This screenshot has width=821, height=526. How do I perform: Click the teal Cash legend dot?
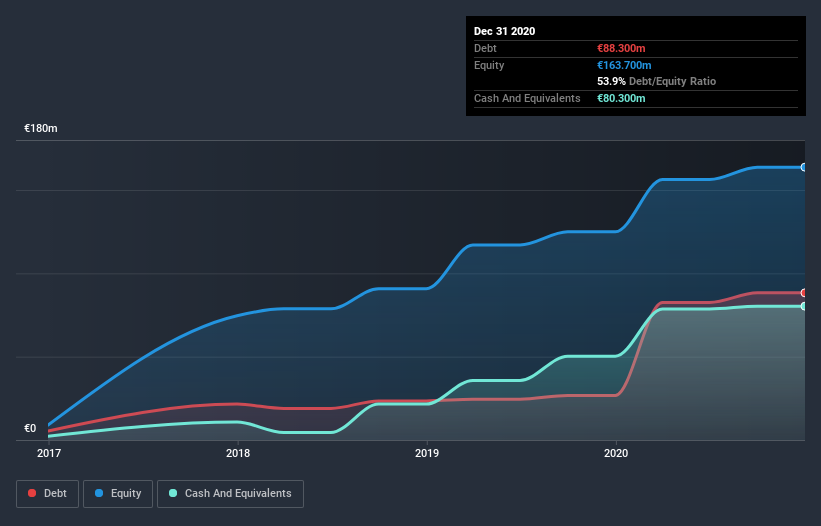173,493
